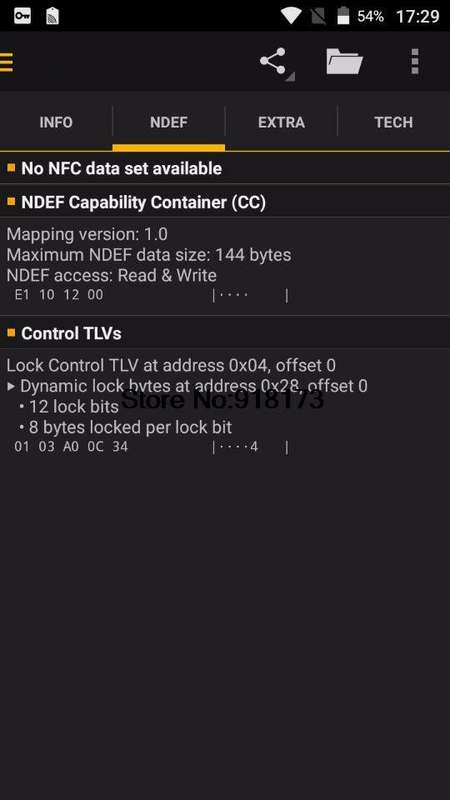This screenshot has height=800, width=450.
Task: Select the NDEF tab
Action: click(x=169, y=122)
